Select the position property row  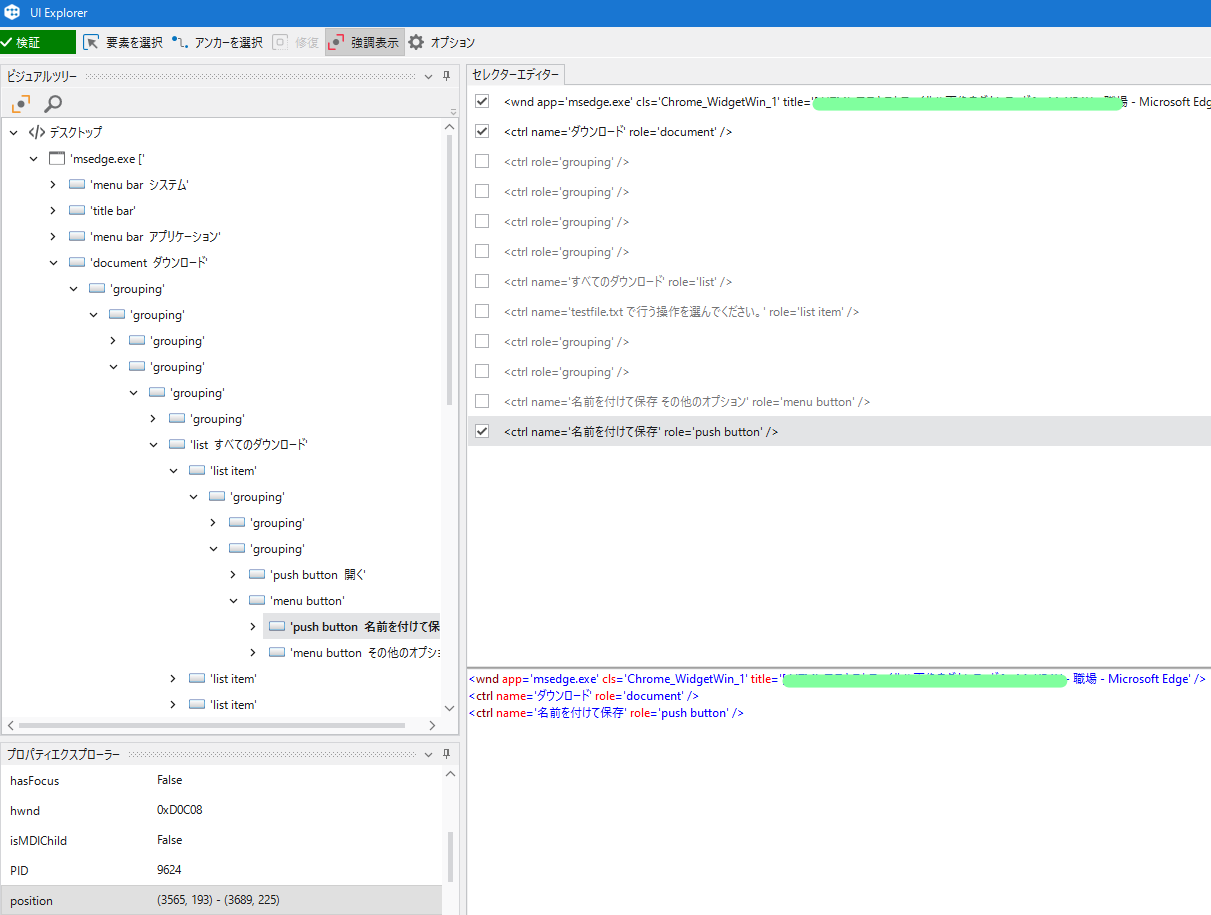click(220, 900)
